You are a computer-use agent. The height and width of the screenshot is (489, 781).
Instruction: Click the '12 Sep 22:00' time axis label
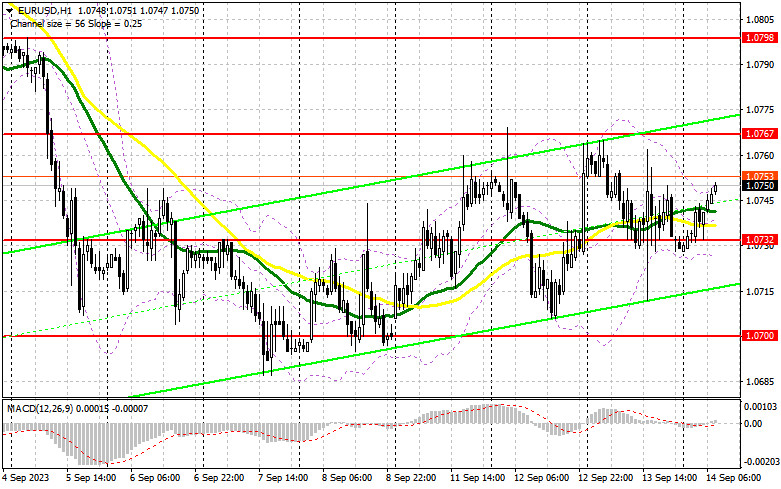click(x=605, y=478)
